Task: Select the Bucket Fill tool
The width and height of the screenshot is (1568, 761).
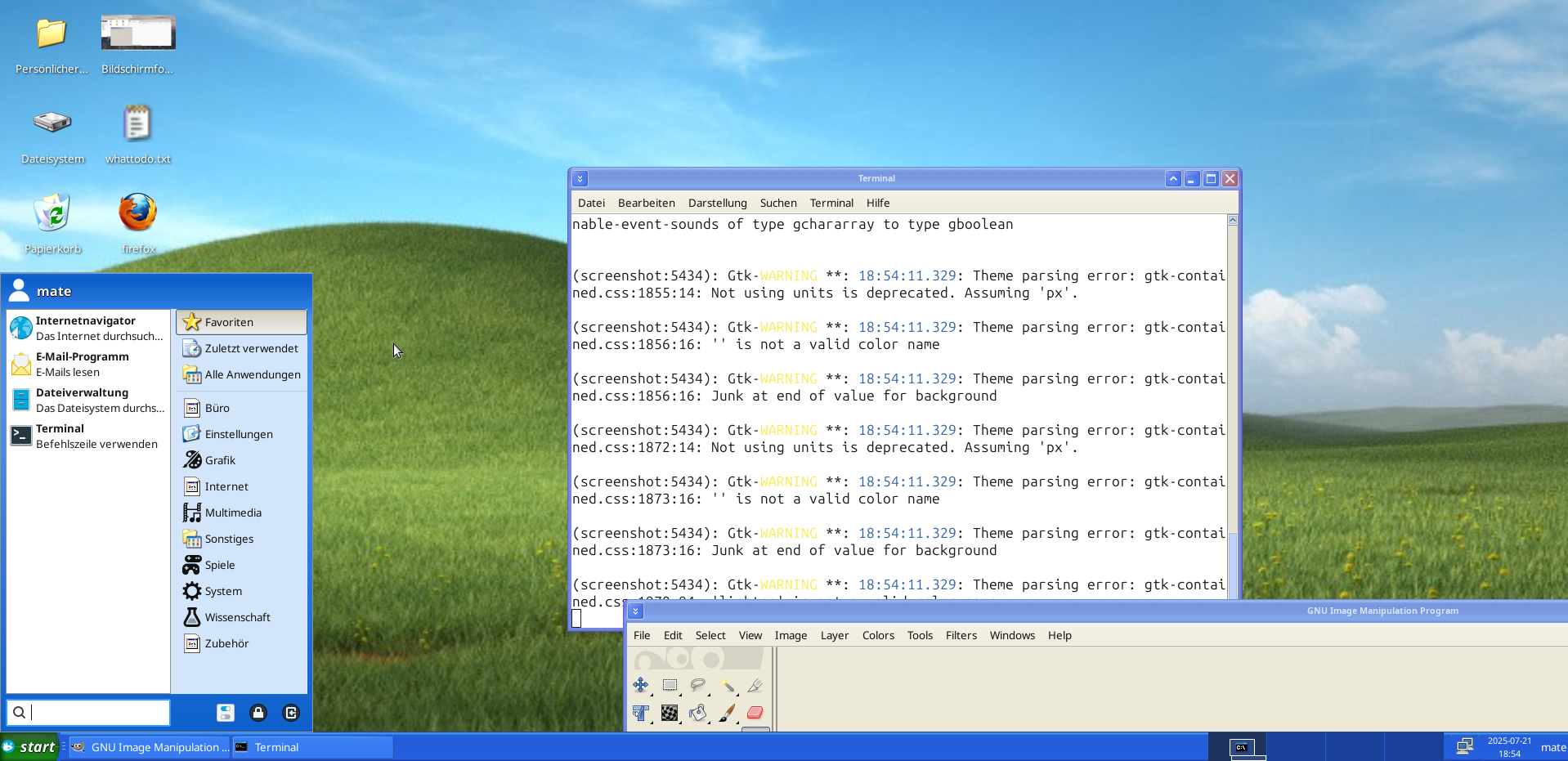Action: pyautogui.click(x=698, y=713)
